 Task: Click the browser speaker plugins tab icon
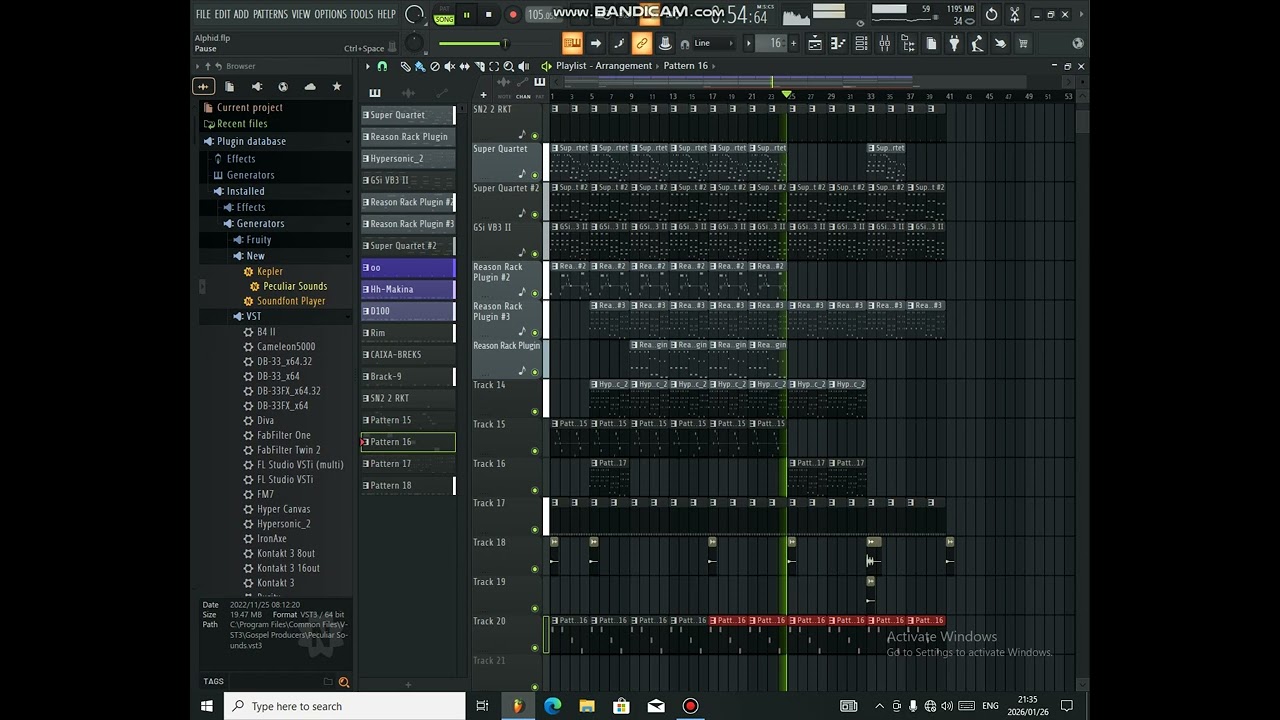point(257,87)
